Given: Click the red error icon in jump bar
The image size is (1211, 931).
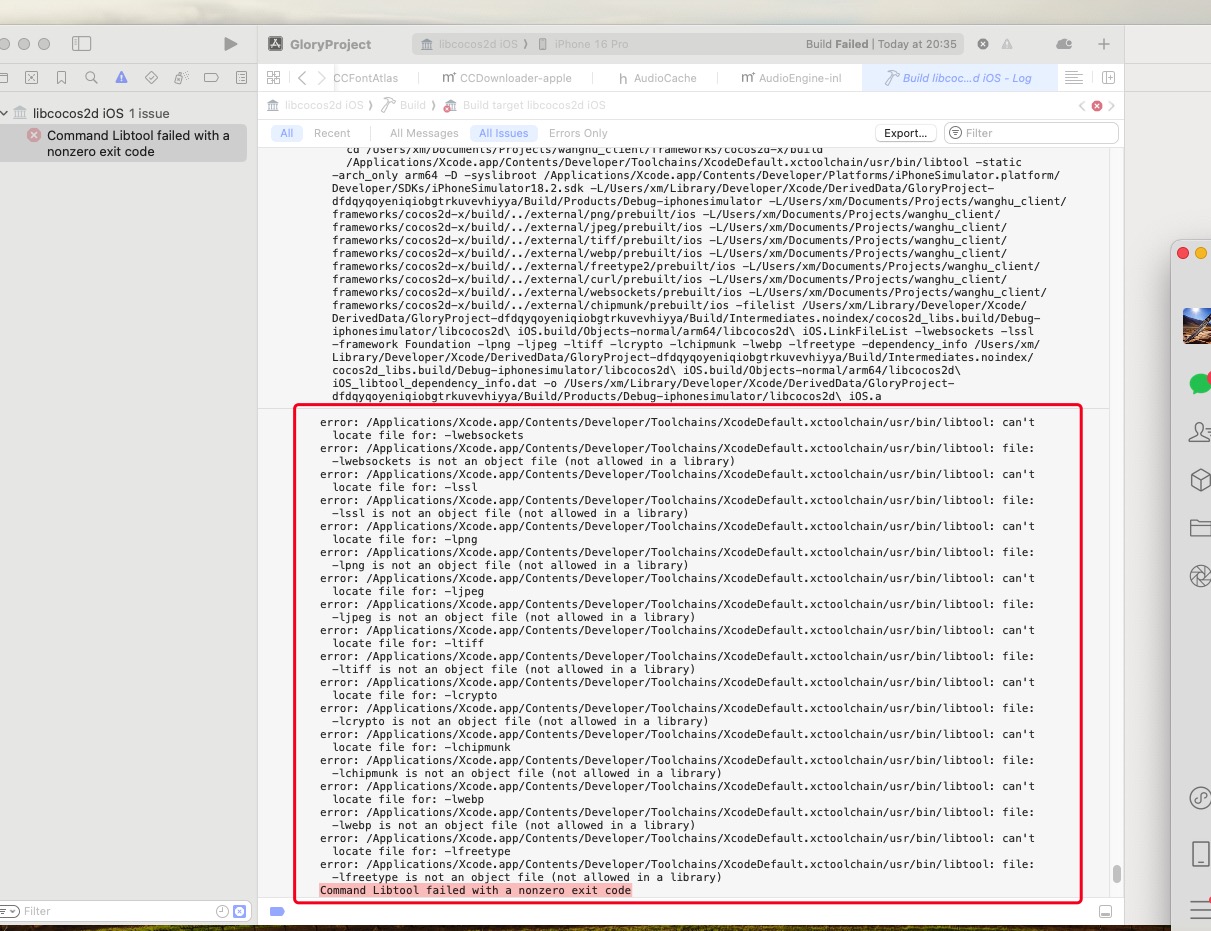Looking at the screenshot, I should 1097,105.
